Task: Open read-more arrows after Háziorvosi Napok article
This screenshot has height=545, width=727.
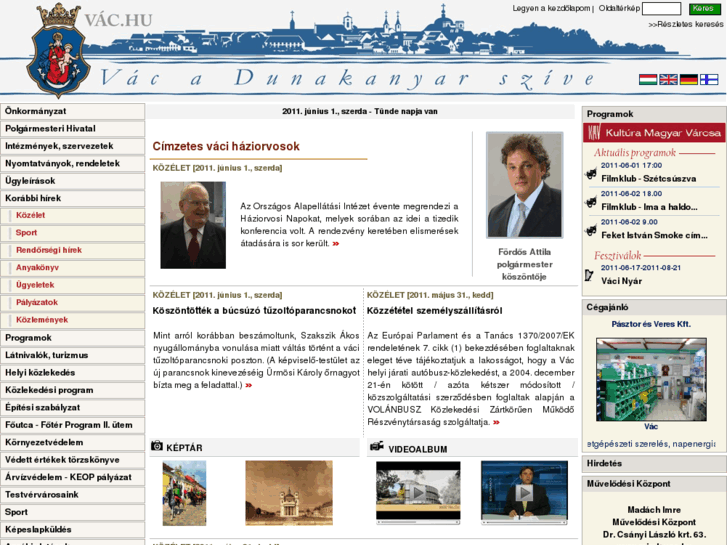Action: click(x=336, y=244)
